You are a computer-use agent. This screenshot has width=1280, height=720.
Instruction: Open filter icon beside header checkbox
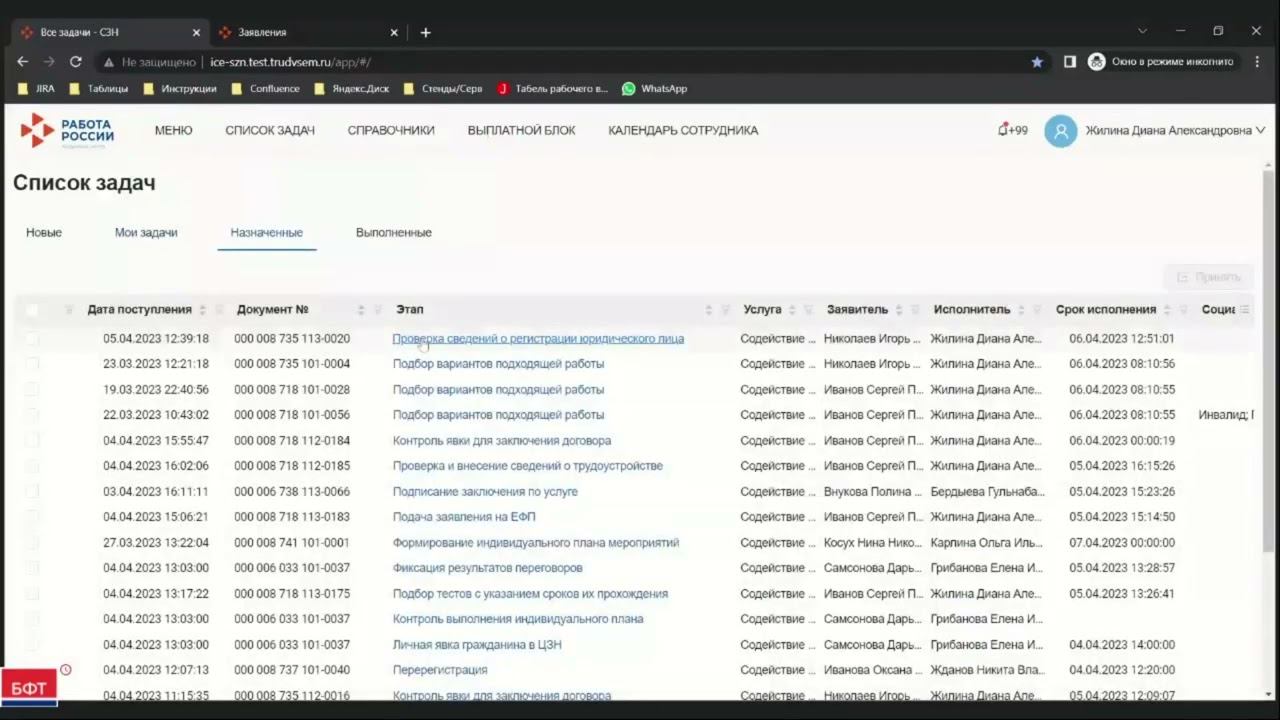(x=69, y=310)
